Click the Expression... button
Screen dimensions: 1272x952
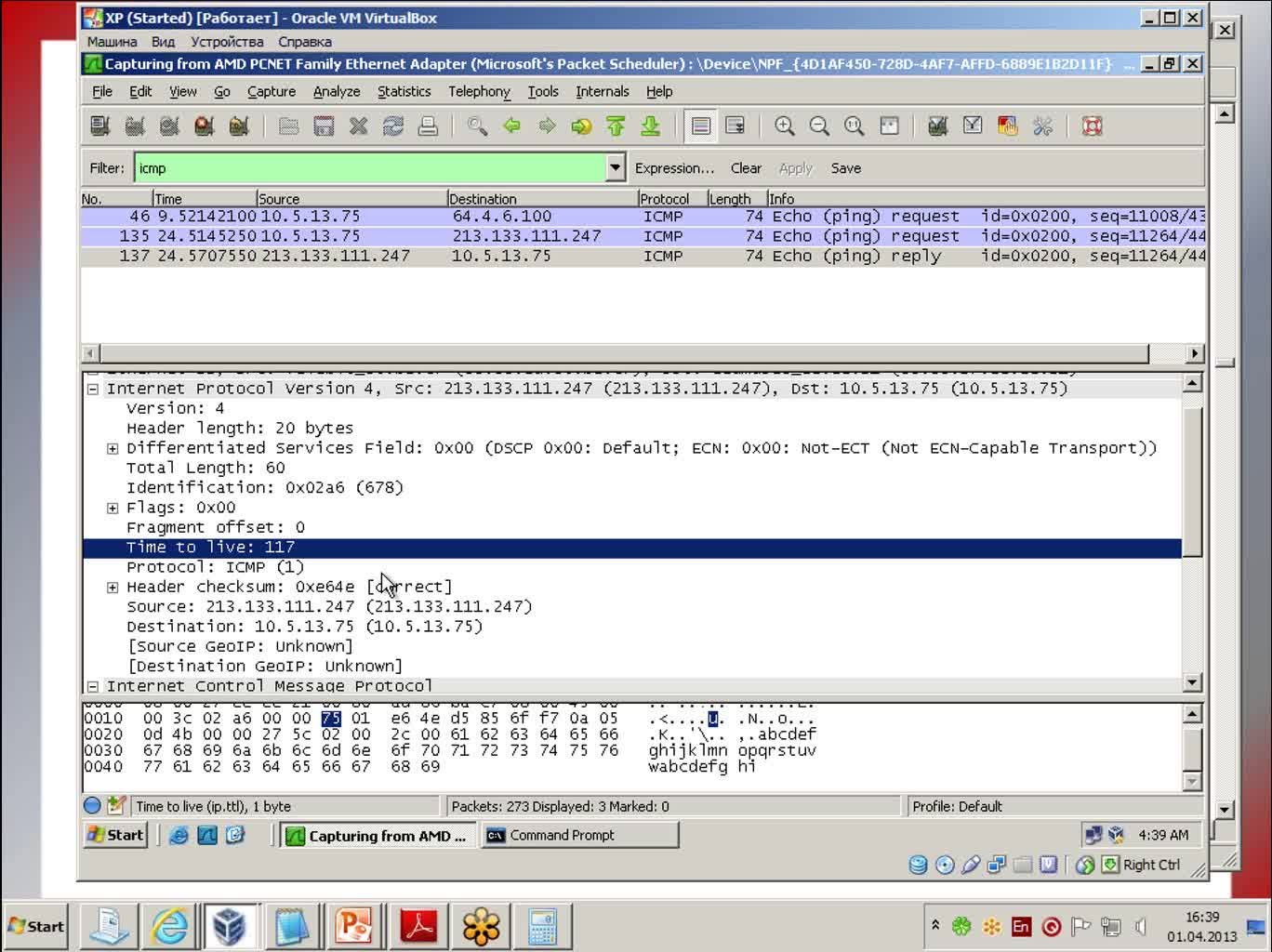click(x=675, y=168)
